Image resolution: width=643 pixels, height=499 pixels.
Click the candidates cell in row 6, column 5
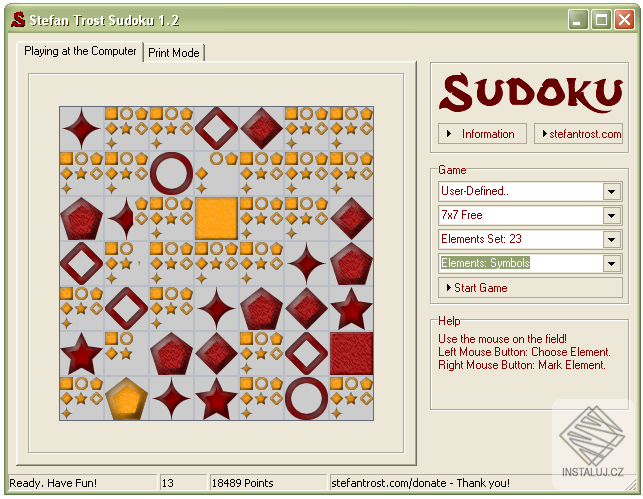[262, 354]
